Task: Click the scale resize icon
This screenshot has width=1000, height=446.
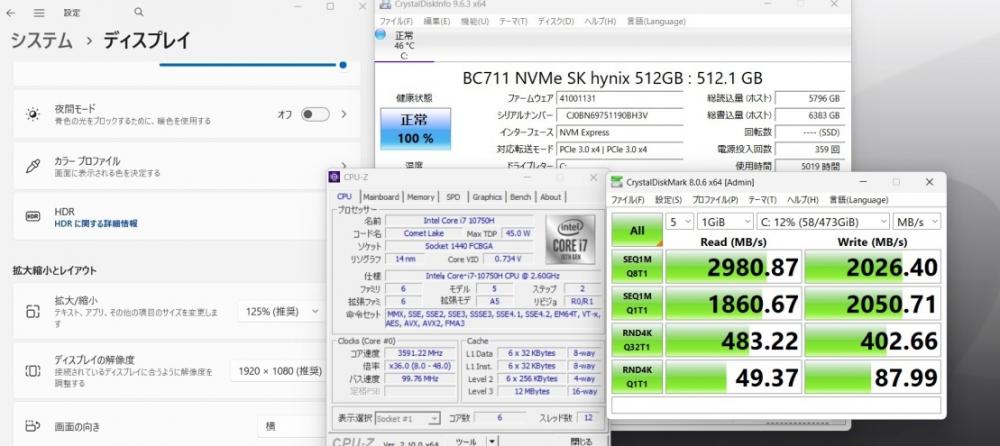Action: [33, 311]
